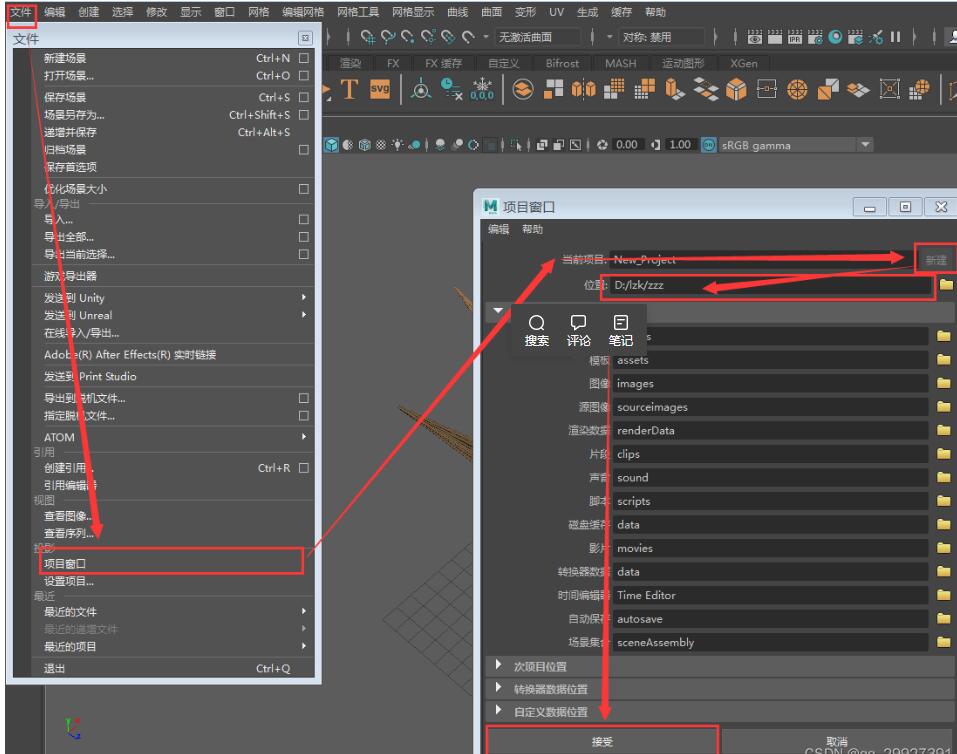Open option box for 导出全部
This screenshot has width=957, height=754.
point(302,237)
